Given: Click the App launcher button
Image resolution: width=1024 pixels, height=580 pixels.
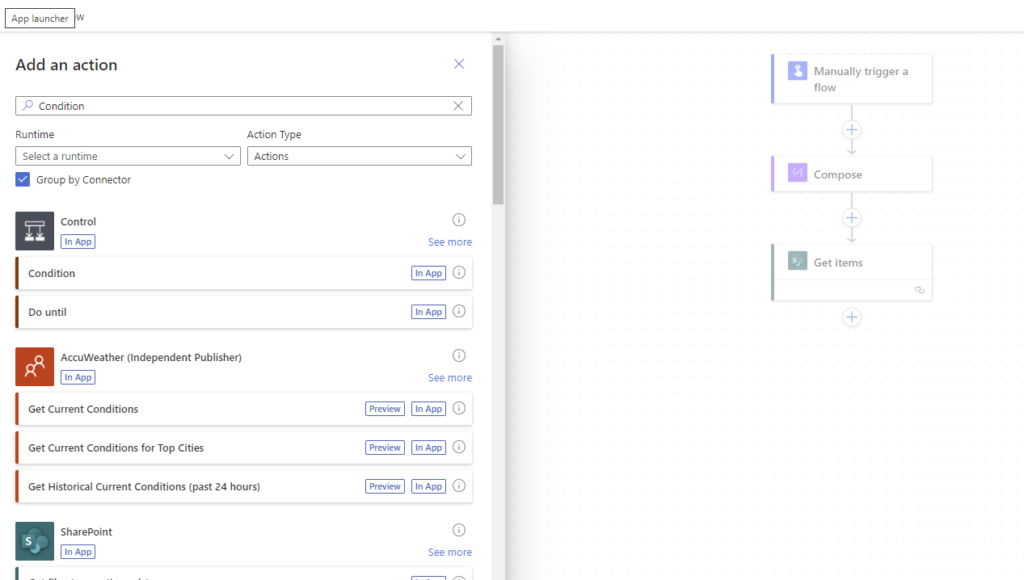Looking at the screenshot, I should pos(40,18).
